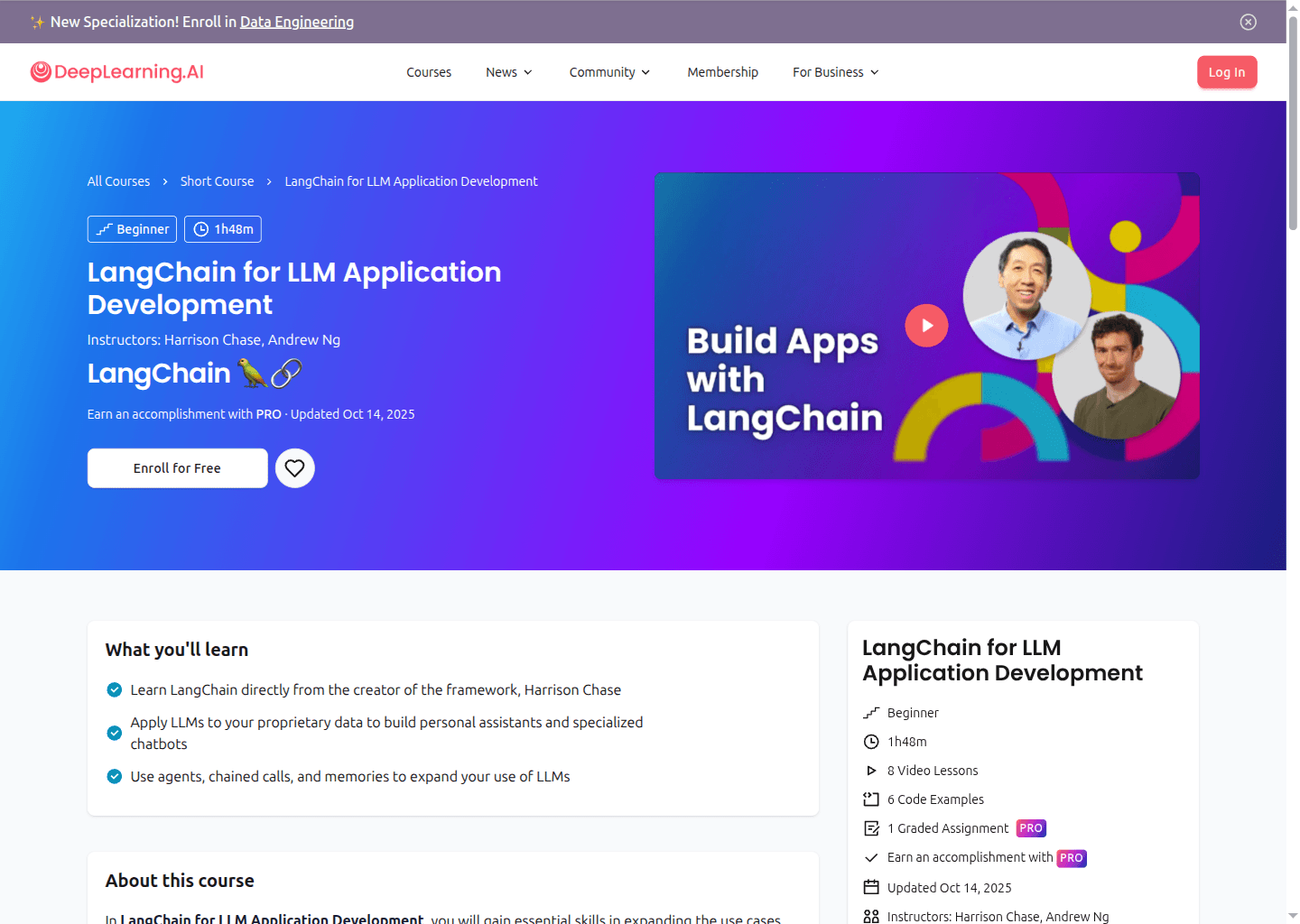Image resolution: width=1300 pixels, height=924 pixels.
Task: Open the Membership page
Action: coord(723,72)
